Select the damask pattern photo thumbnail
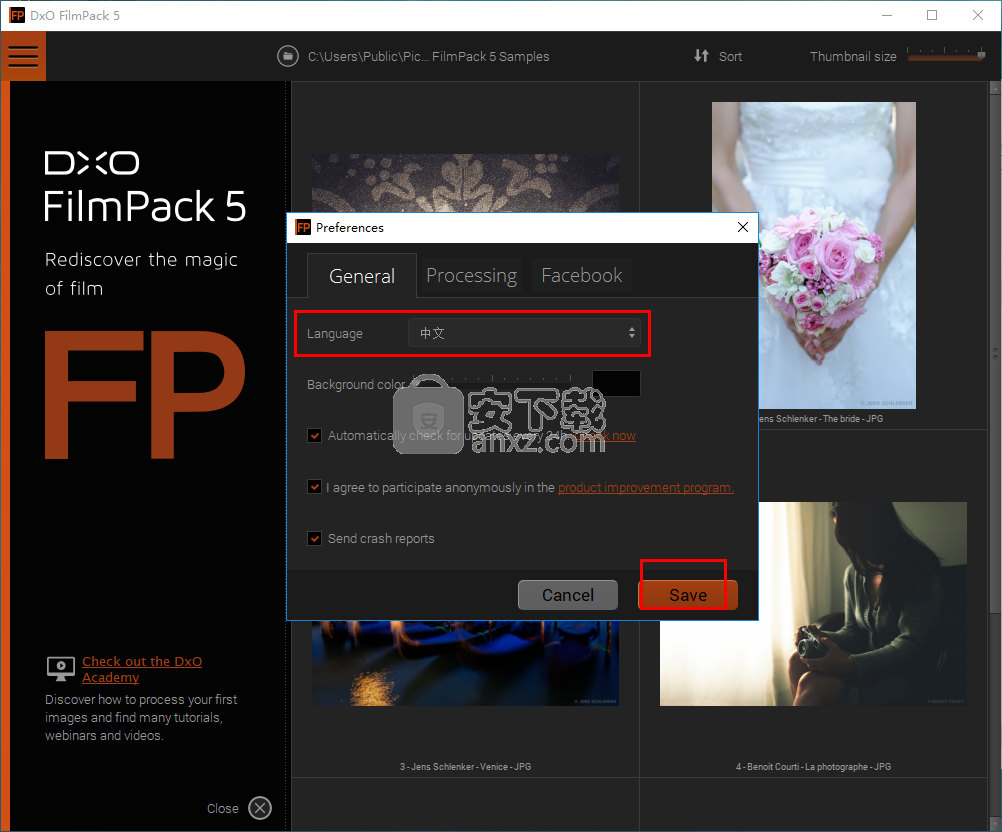Image resolution: width=1002 pixels, height=832 pixels. pos(465,183)
